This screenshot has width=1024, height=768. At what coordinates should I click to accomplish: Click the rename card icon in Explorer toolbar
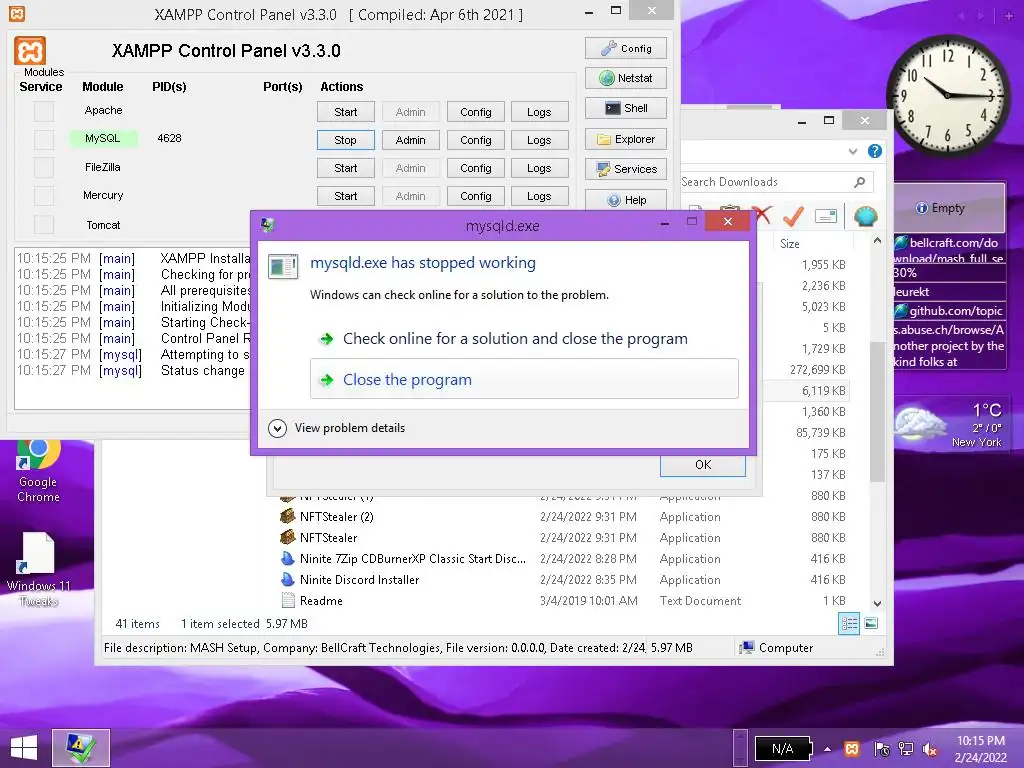[826, 216]
